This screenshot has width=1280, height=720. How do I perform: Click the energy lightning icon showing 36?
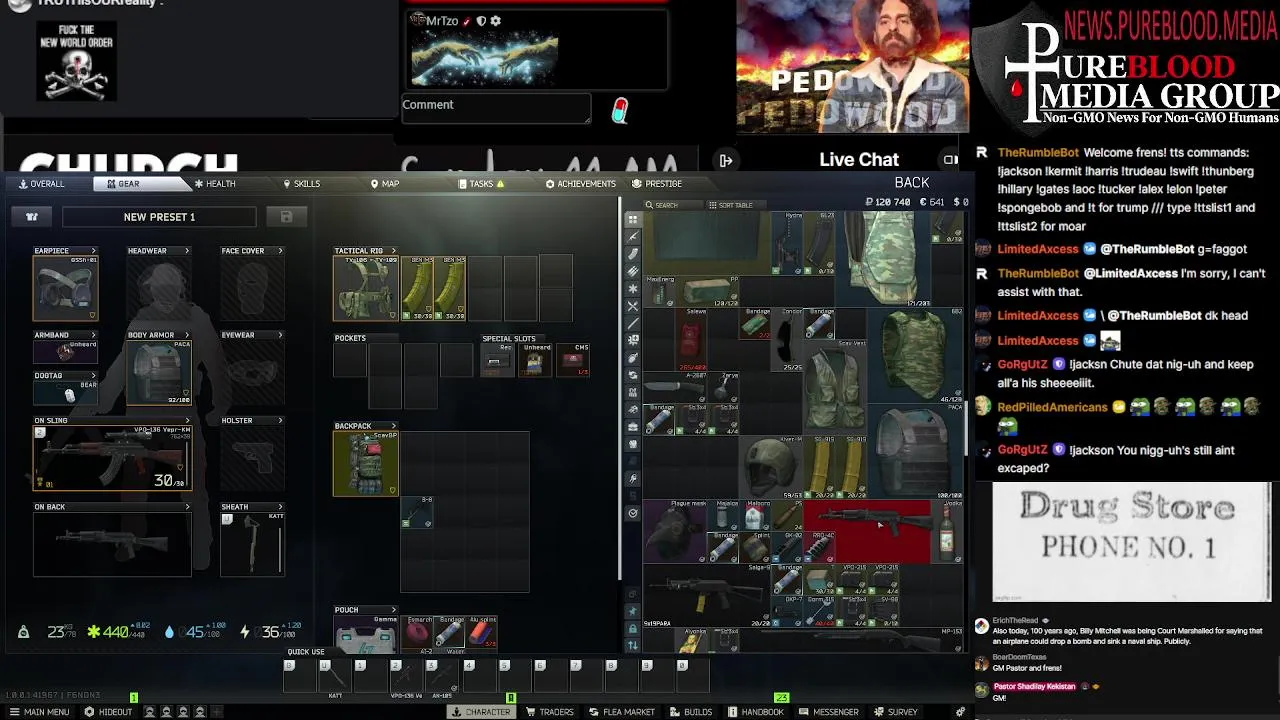click(x=244, y=631)
